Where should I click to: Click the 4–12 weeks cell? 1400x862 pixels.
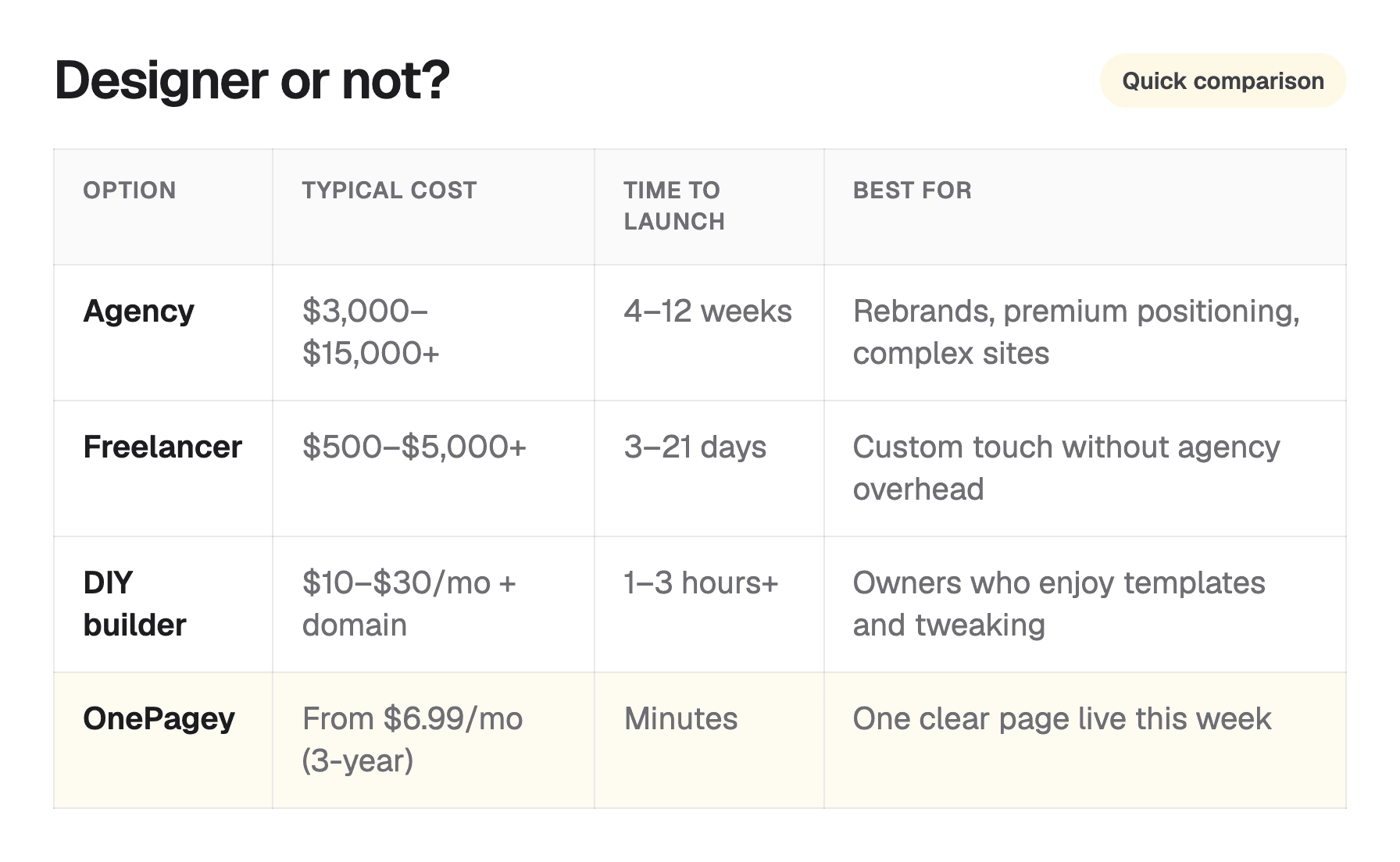click(709, 333)
